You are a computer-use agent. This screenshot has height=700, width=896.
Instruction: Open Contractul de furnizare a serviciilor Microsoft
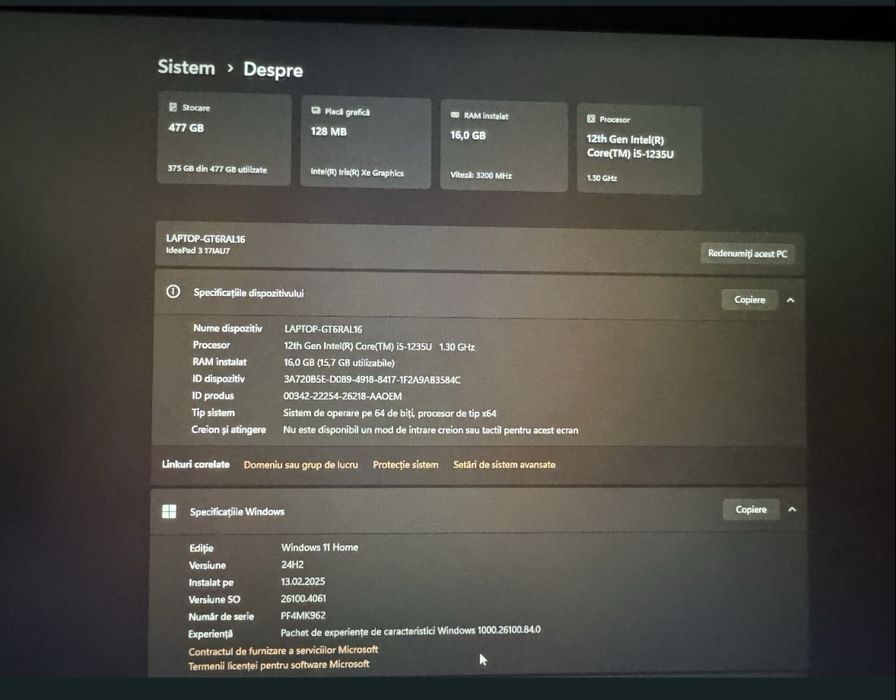coord(283,650)
